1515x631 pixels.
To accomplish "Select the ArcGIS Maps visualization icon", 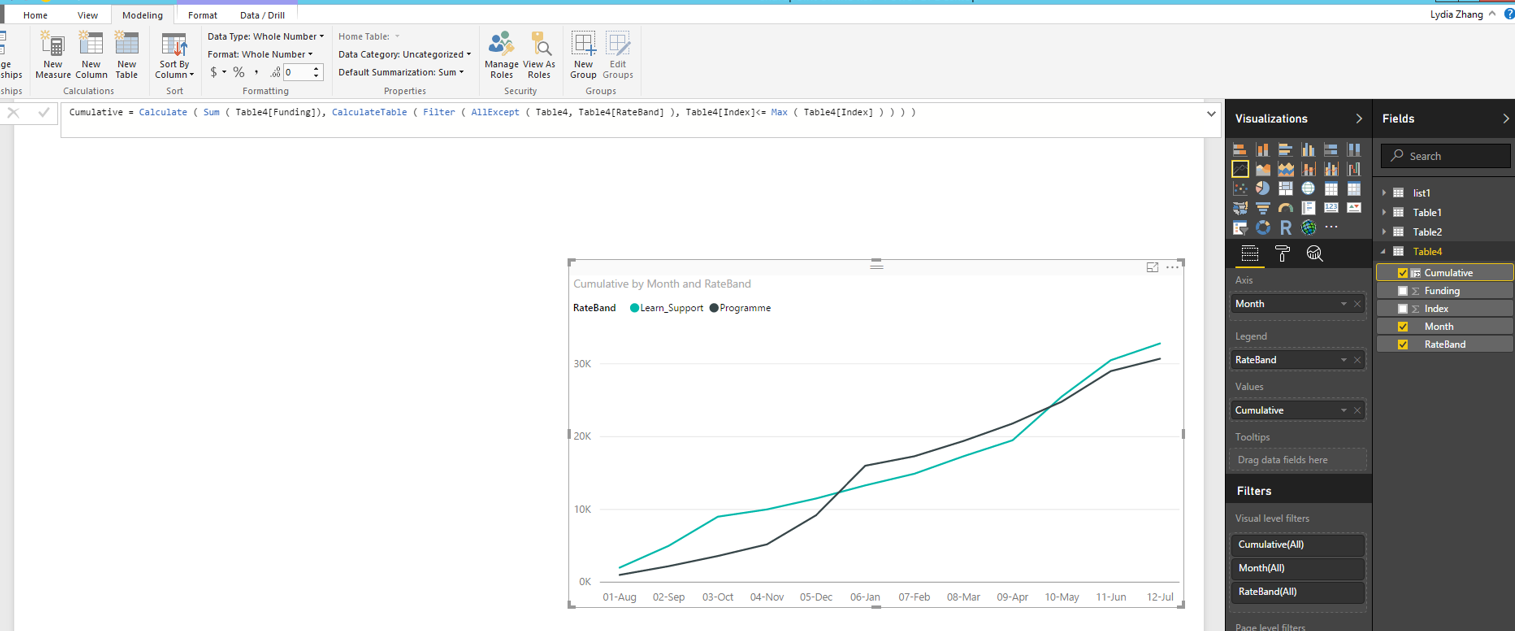I will pos(1308,227).
